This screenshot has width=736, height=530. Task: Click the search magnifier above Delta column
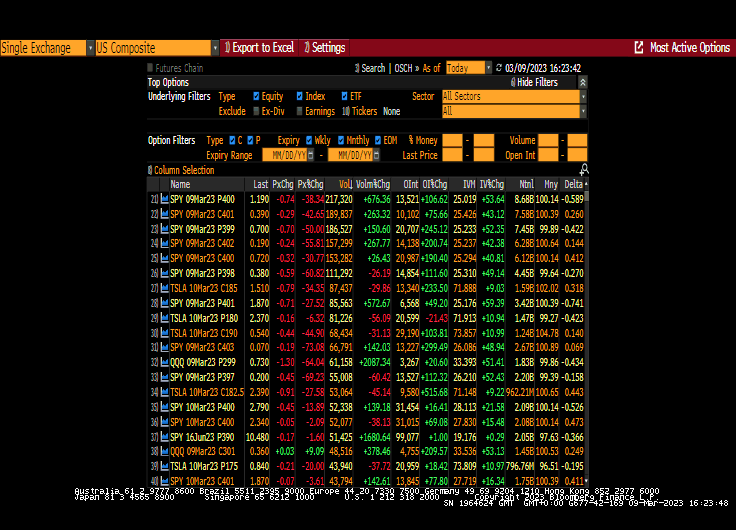[x=583, y=169]
